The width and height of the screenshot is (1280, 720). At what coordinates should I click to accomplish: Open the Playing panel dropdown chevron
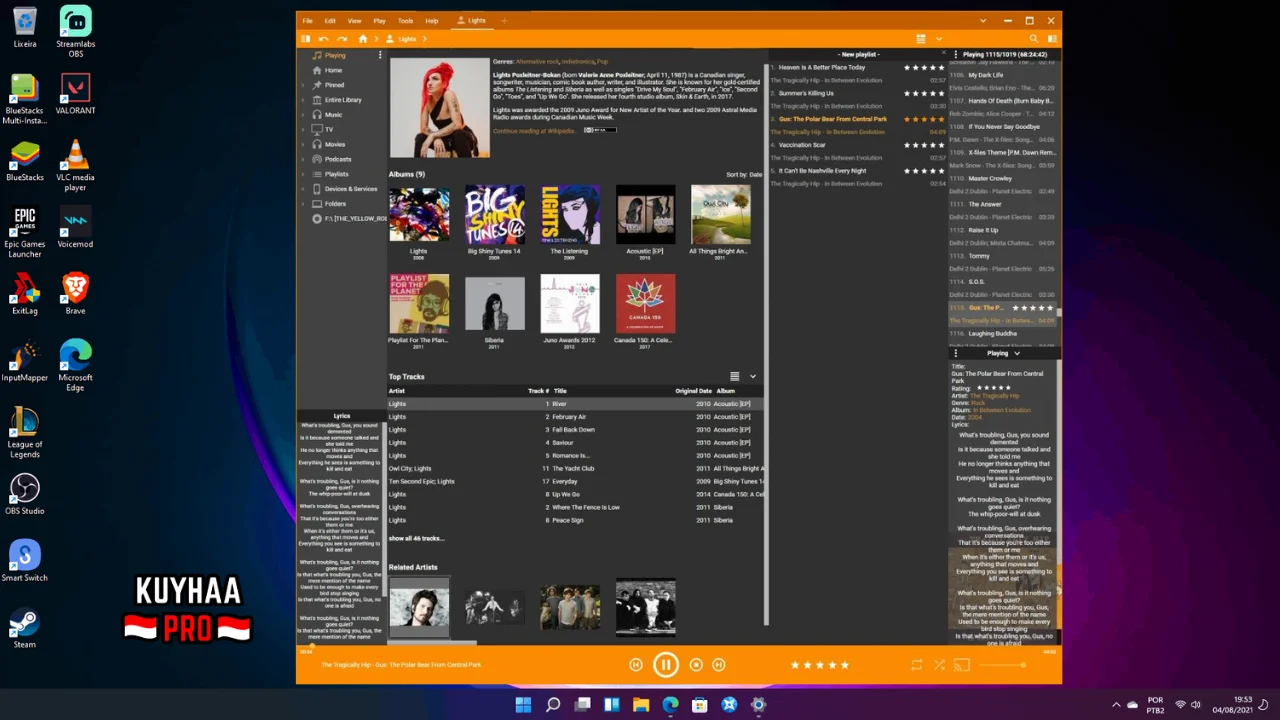(x=1017, y=353)
